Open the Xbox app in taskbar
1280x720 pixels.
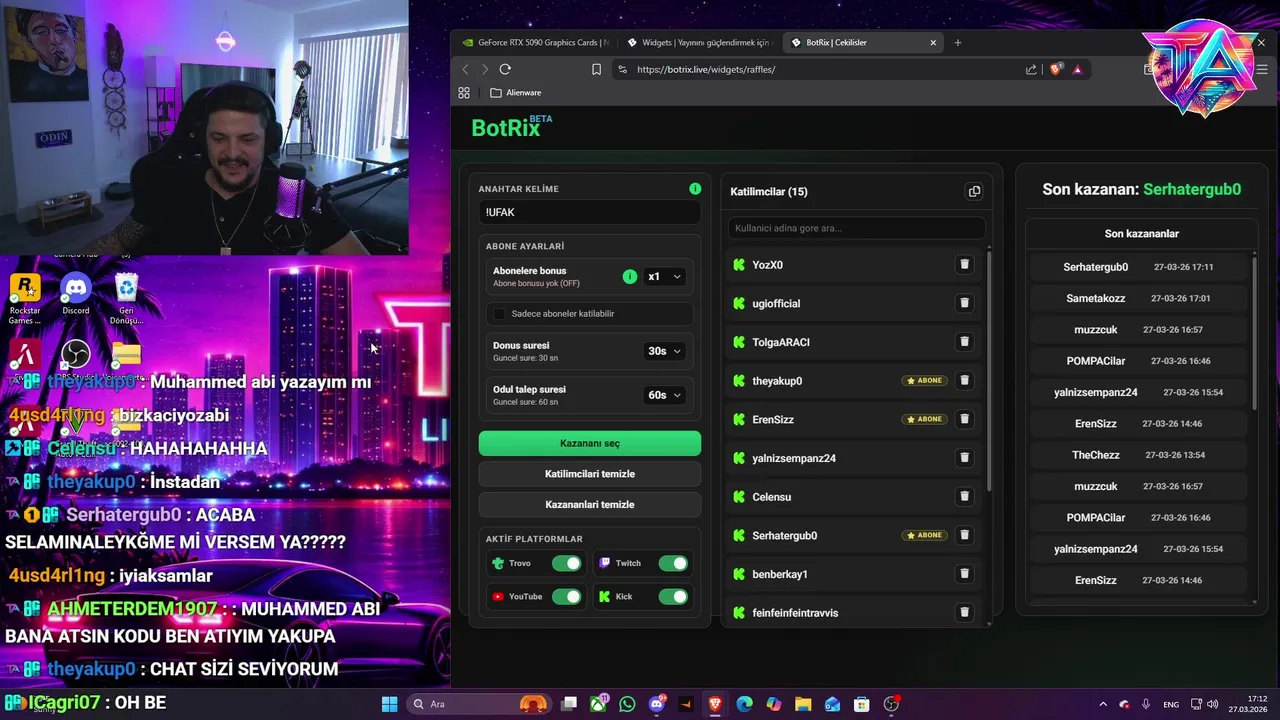tap(598, 704)
